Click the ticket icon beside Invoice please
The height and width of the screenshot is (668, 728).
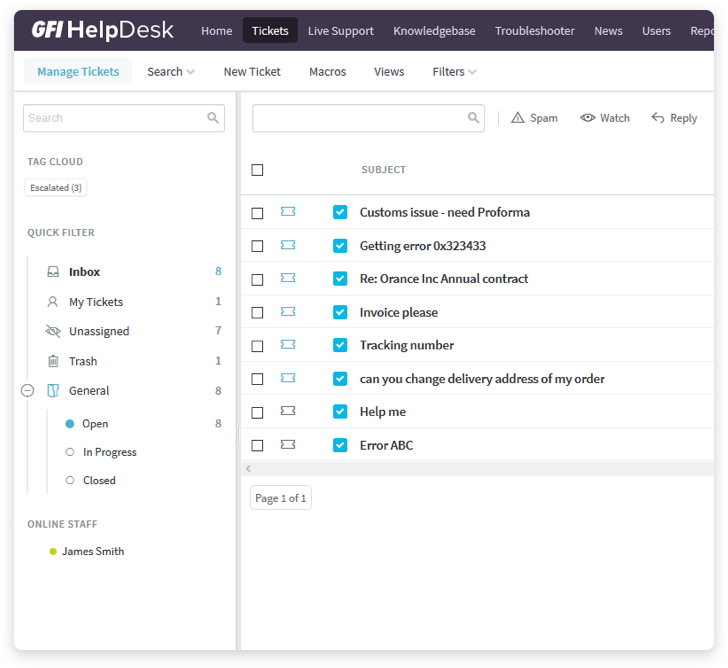point(288,312)
